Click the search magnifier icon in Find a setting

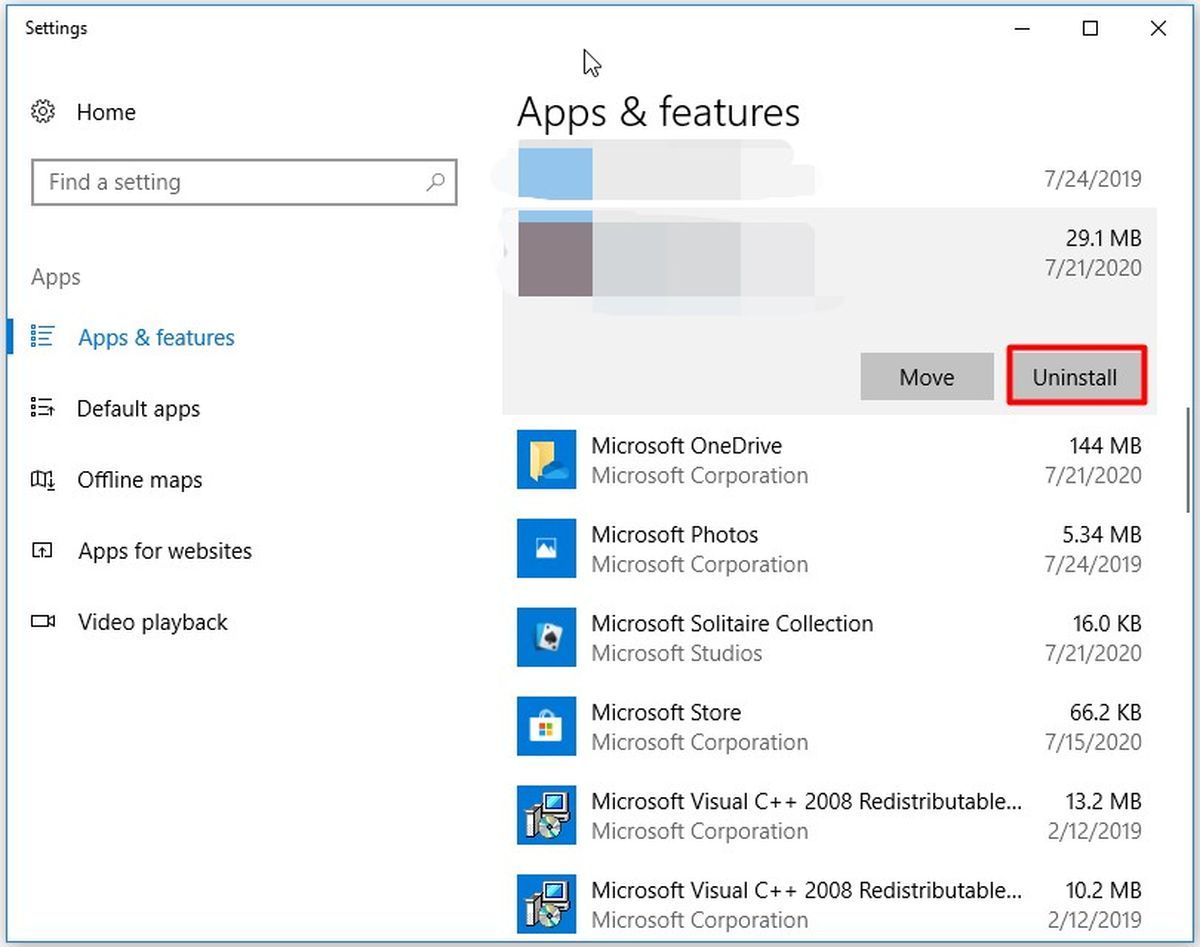click(x=435, y=182)
